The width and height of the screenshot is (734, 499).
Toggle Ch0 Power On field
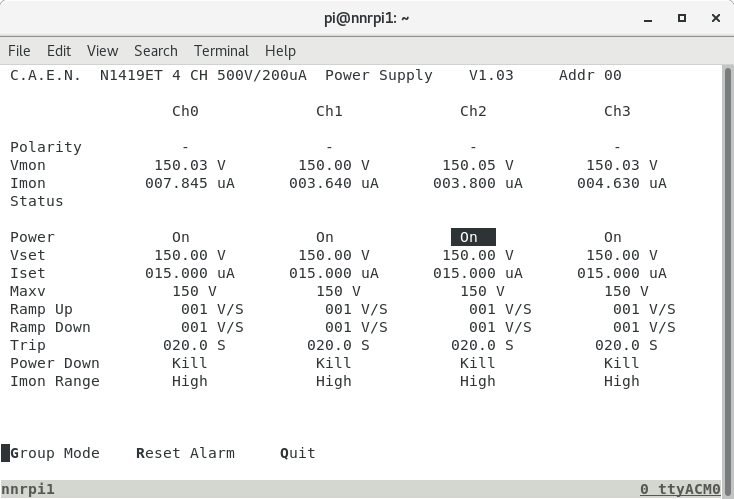point(181,237)
